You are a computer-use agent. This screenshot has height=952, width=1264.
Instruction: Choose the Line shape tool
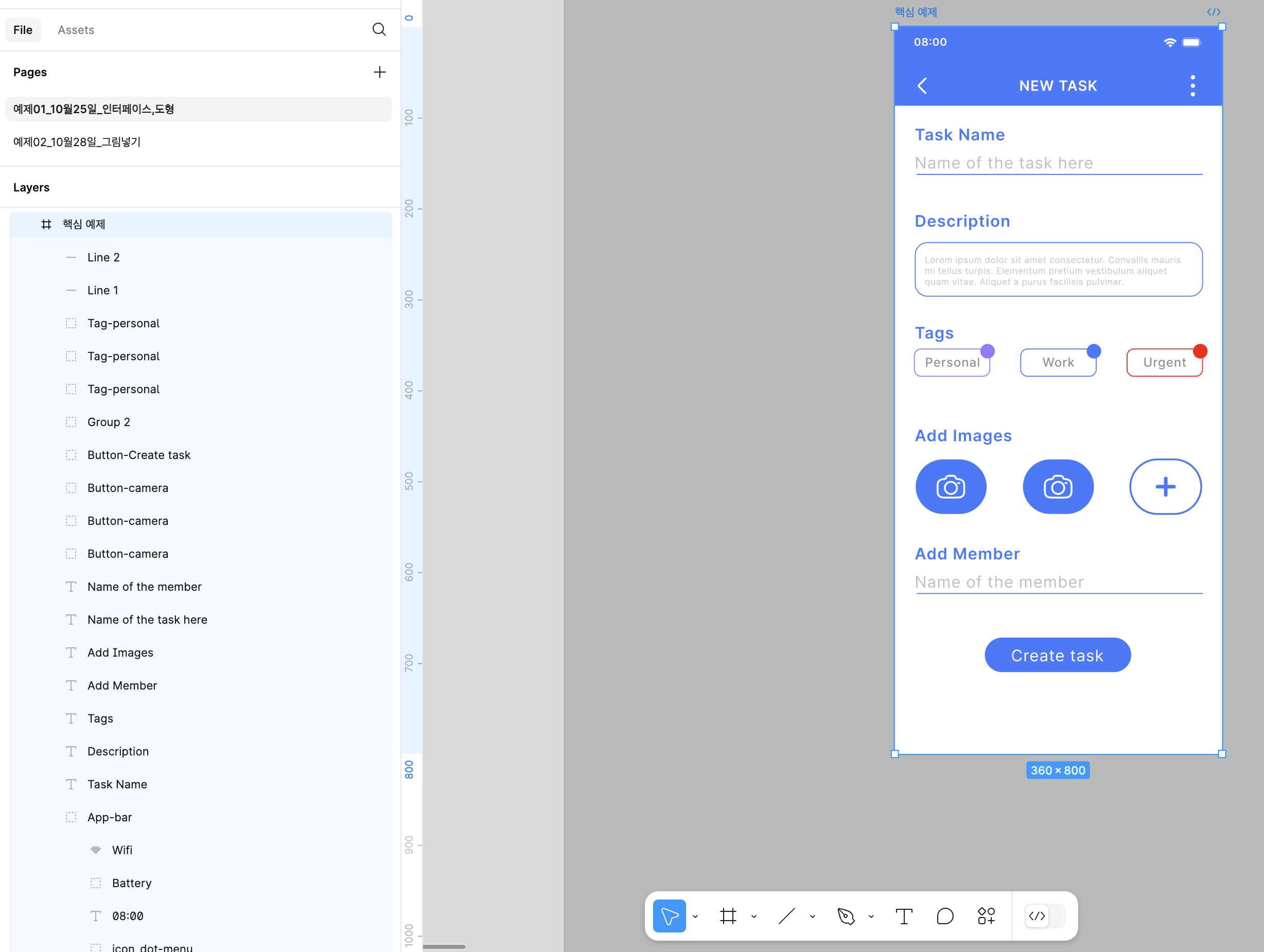pos(786,916)
